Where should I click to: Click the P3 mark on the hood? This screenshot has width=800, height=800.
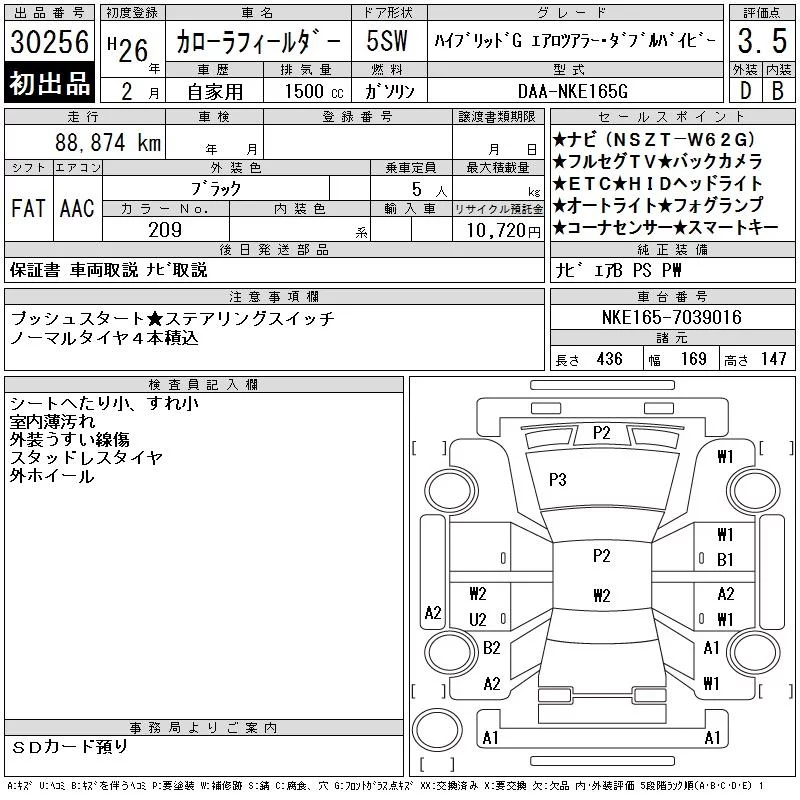(558, 480)
